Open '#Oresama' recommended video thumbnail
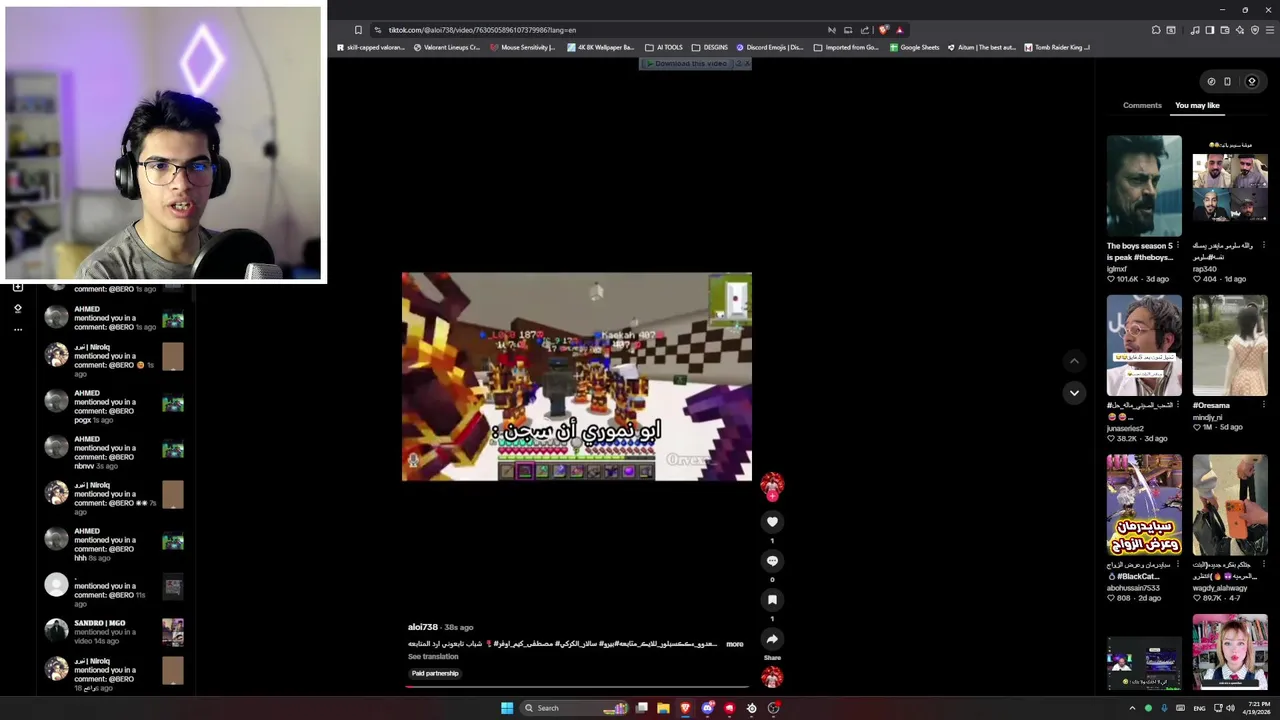1280x720 pixels. [1230, 346]
